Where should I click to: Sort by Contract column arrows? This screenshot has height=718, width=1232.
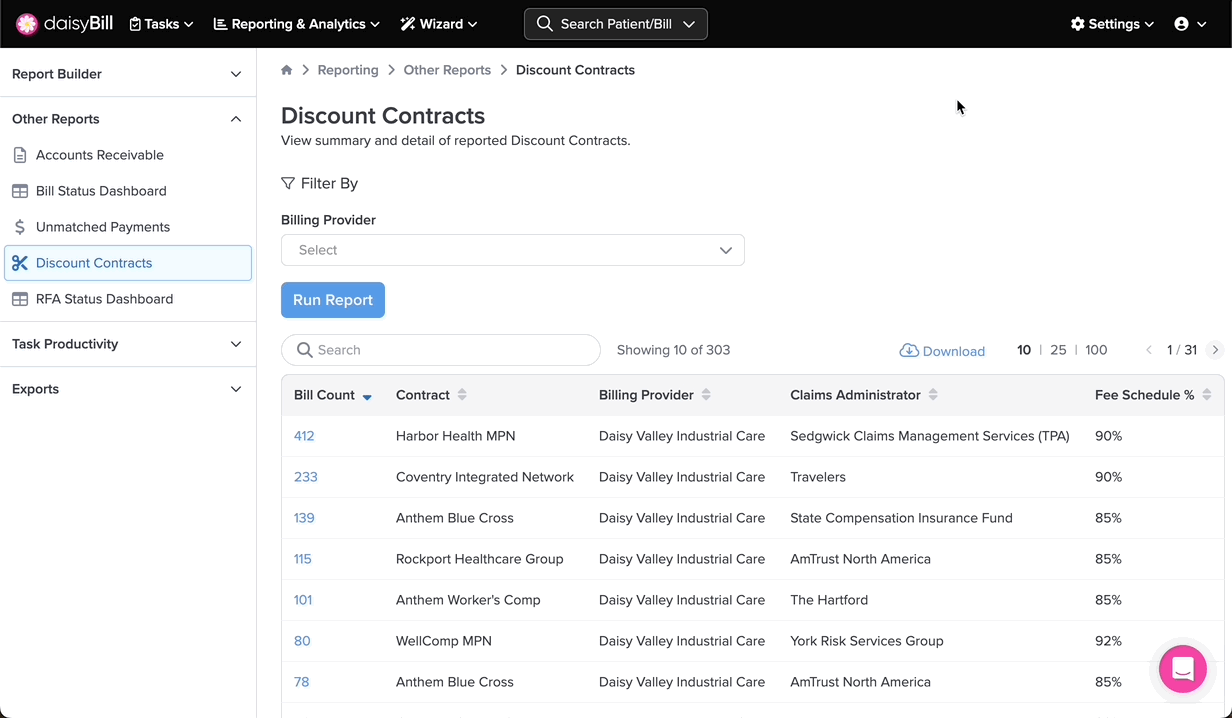(x=462, y=395)
